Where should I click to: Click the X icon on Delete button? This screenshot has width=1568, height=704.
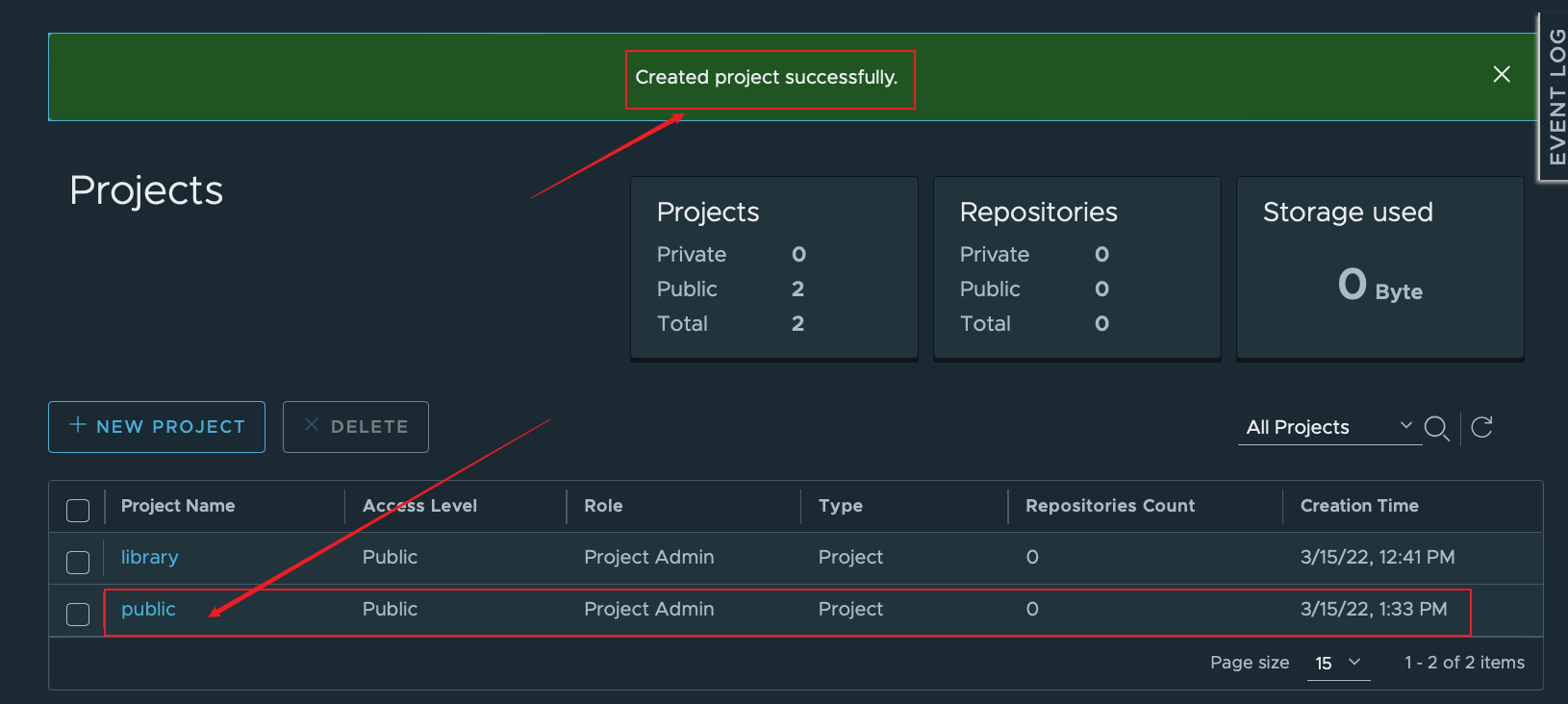312,425
